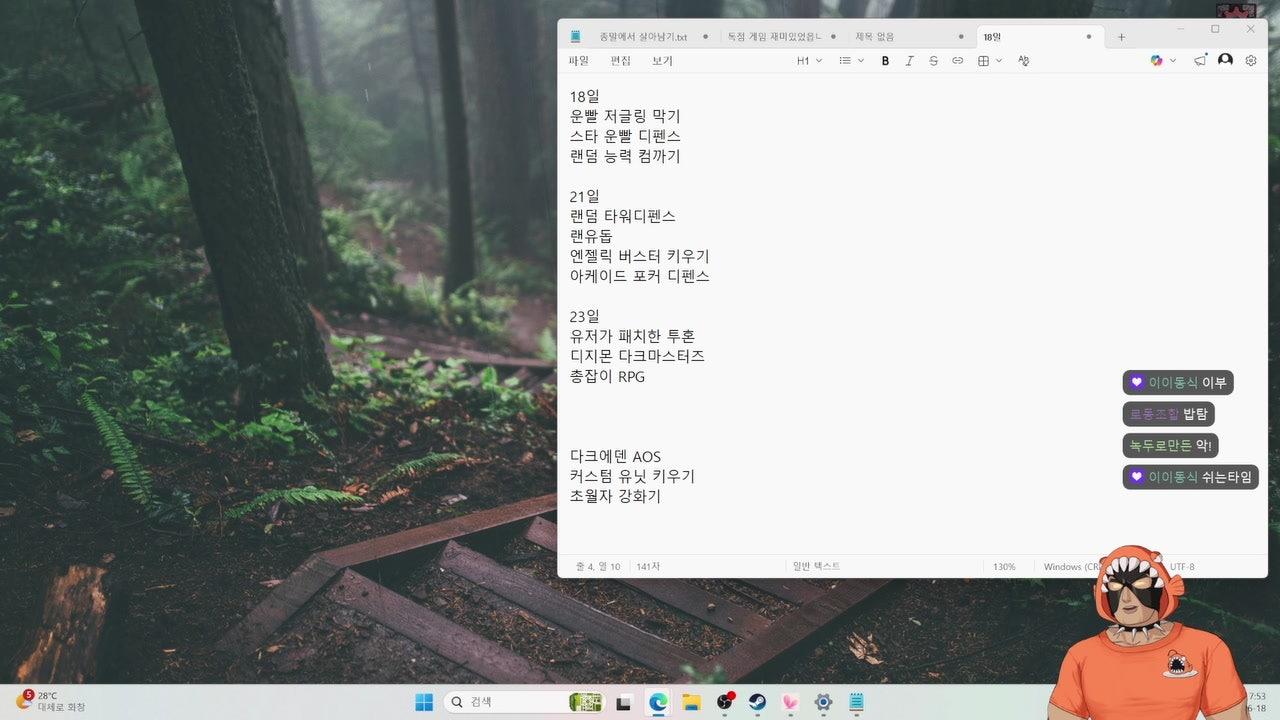
Task: Open Task View in the taskbar
Action: coord(624,702)
